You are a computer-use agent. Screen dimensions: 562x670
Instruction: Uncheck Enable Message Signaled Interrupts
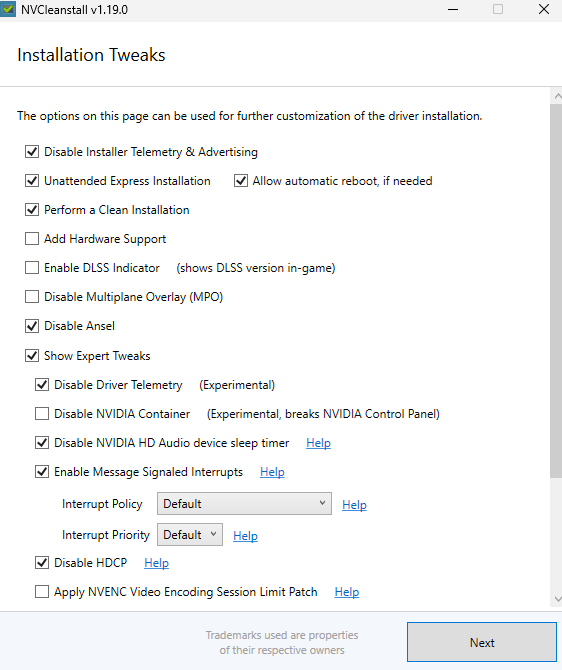tap(42, 472)
